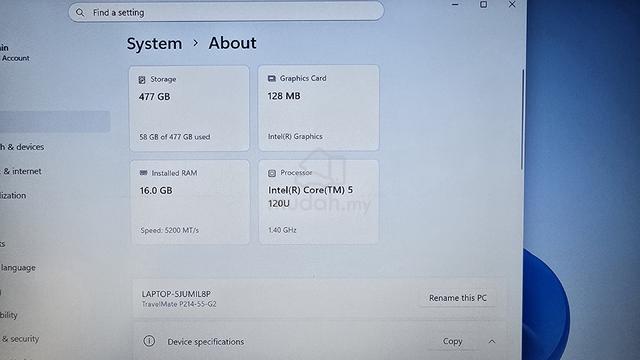The width and height of the screenshot is (640, 360).
Task: Open the Graphics Card tile
Action: [318, 108]
